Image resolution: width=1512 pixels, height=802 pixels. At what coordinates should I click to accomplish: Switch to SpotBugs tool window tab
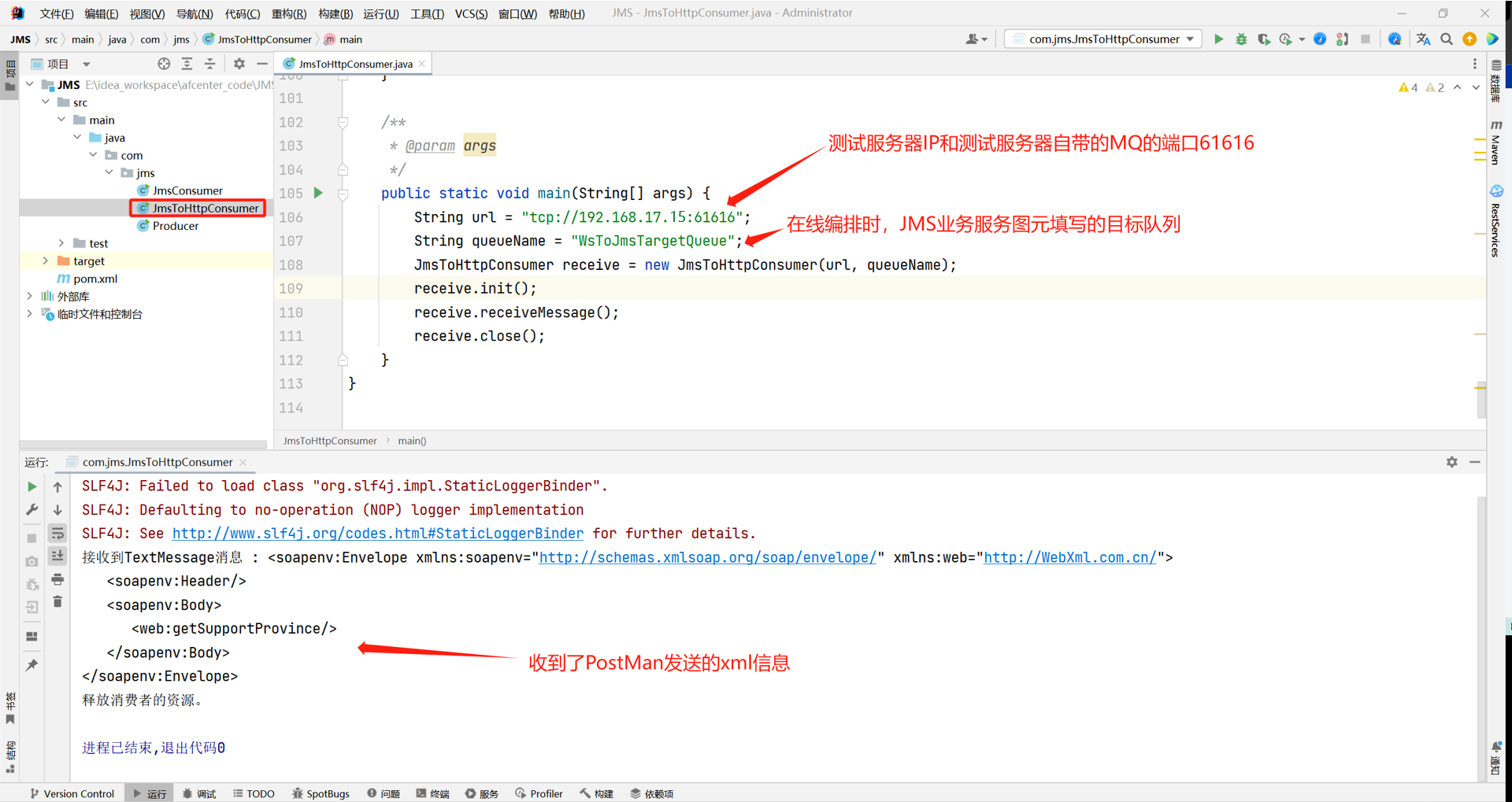tap(321, 793)
